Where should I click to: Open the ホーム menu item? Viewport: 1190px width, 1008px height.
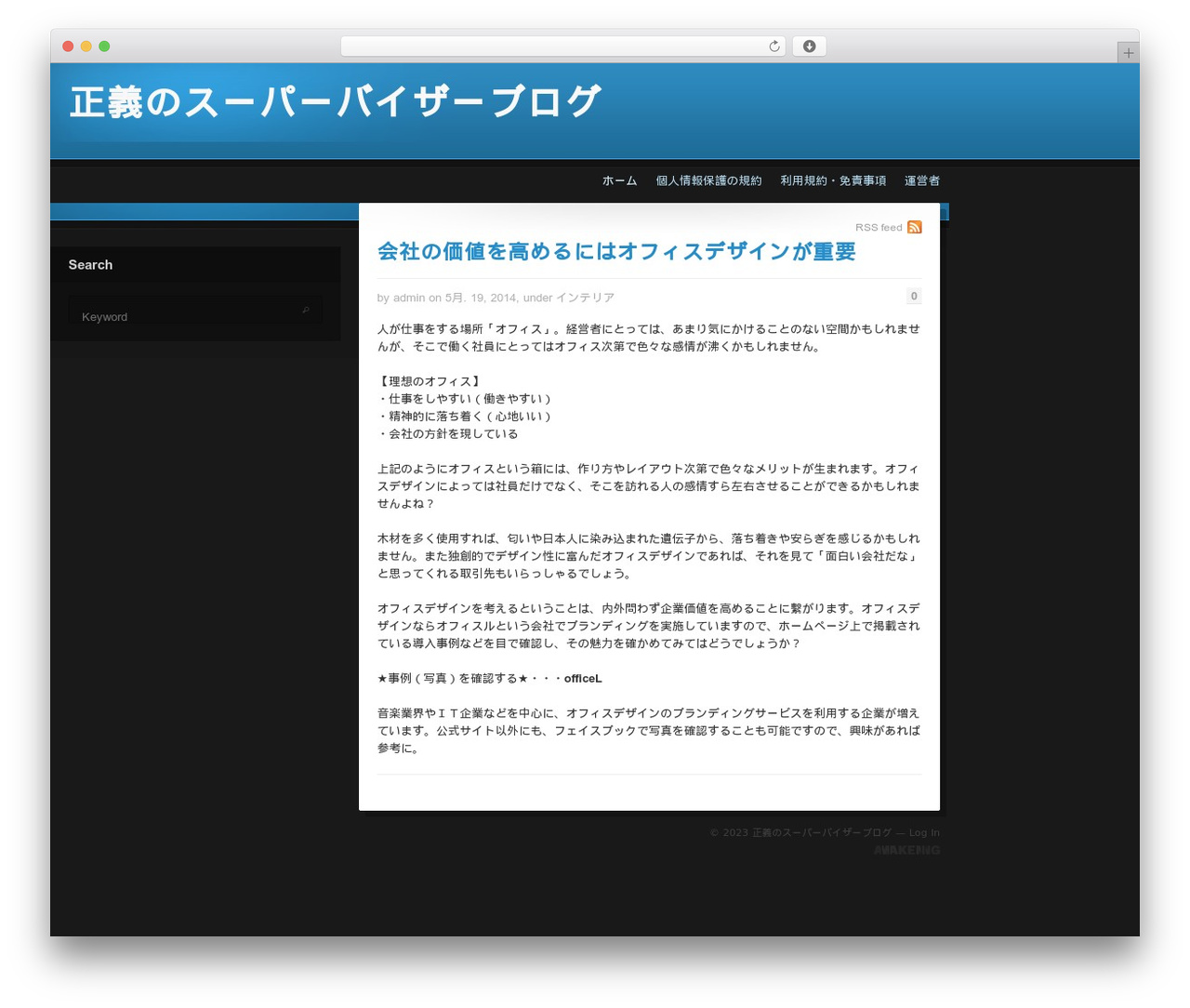(619, 180)
